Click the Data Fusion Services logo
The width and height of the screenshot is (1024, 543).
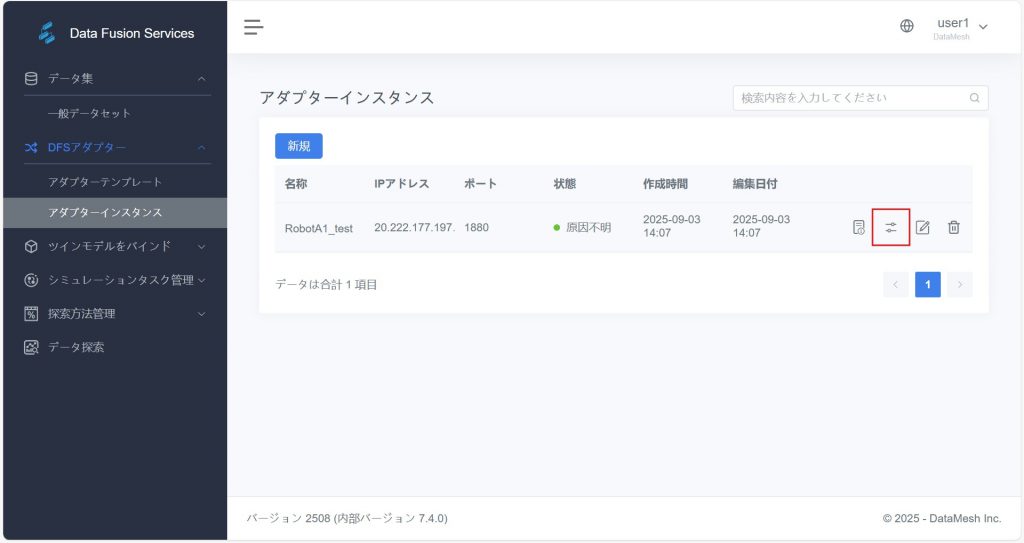[47, 33]
